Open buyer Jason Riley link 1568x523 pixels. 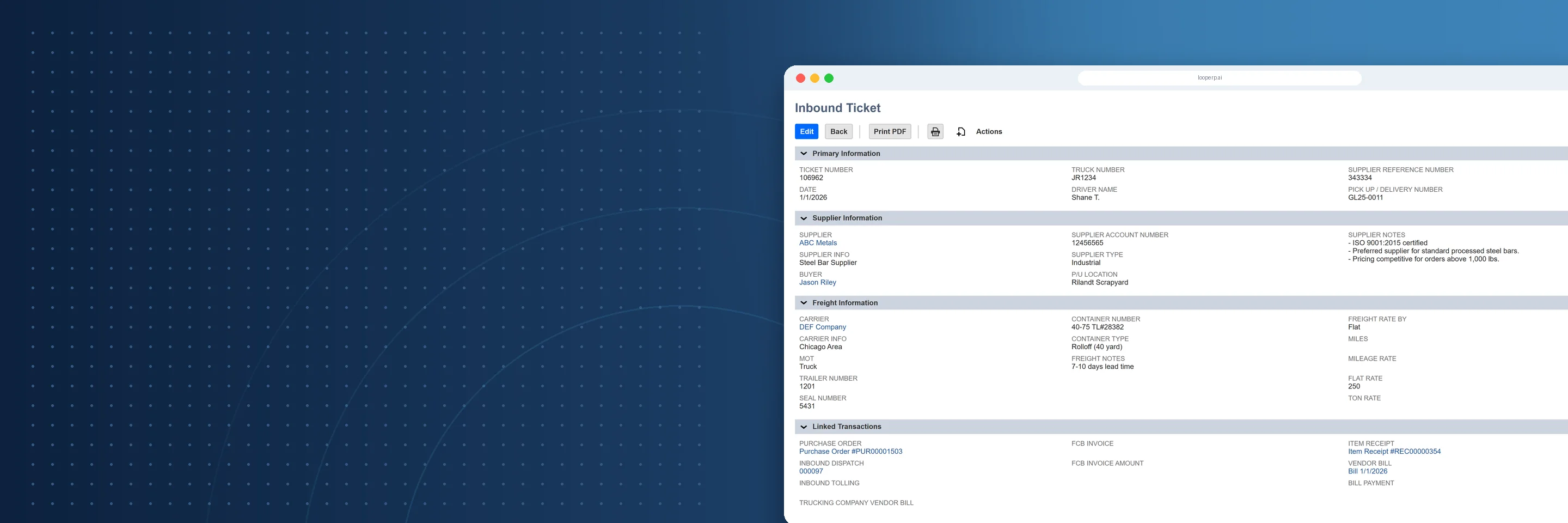pos(817,283)
